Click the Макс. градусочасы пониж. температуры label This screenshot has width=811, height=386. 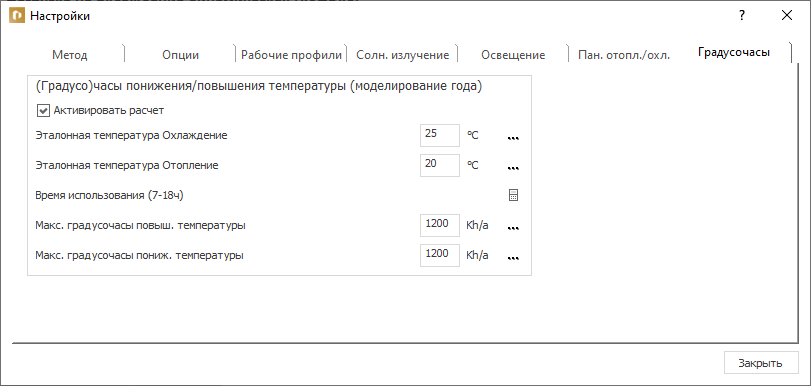[x=140, y=256]
